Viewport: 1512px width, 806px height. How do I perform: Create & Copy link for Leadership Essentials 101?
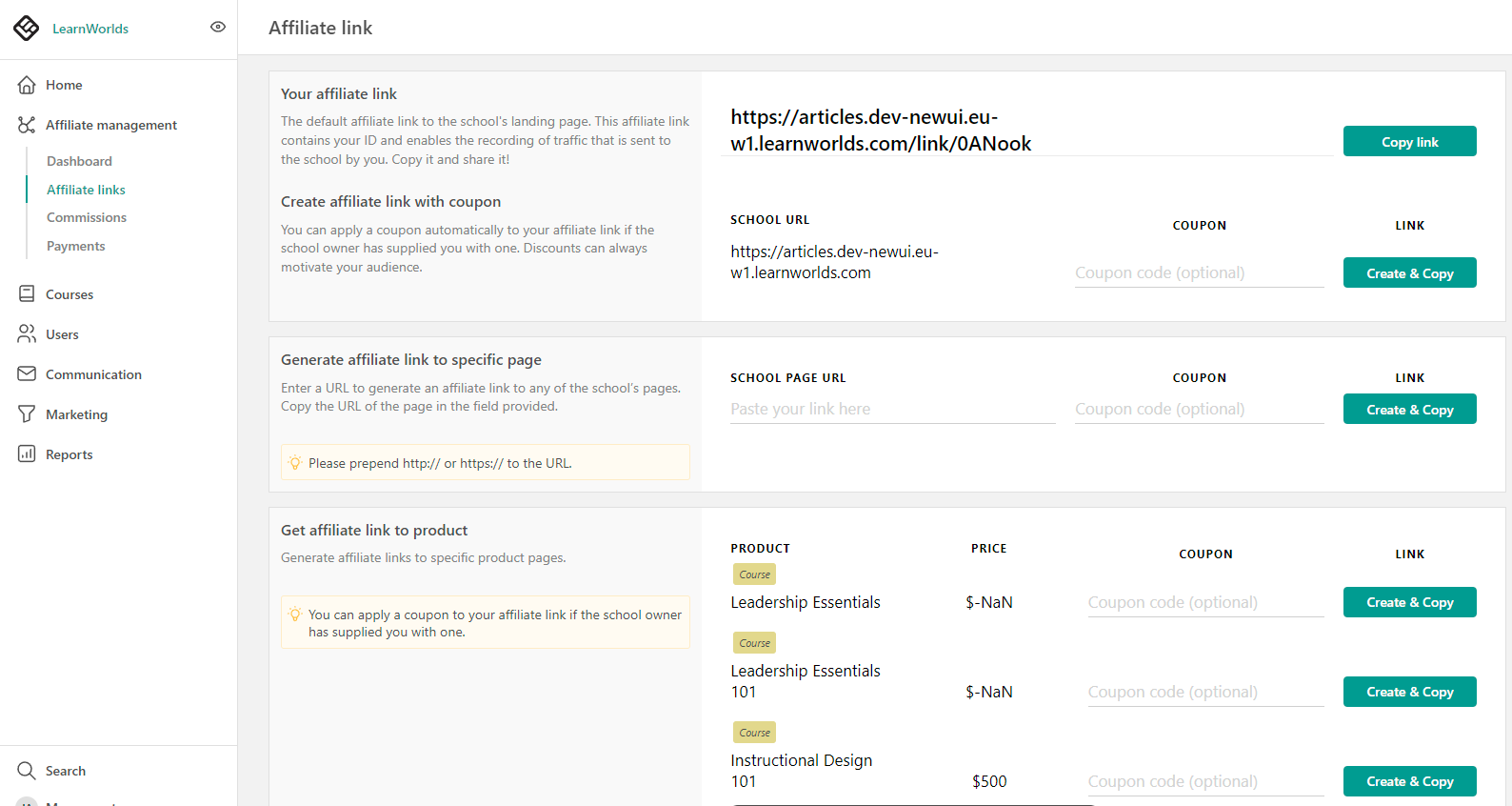coord(1409,692)
